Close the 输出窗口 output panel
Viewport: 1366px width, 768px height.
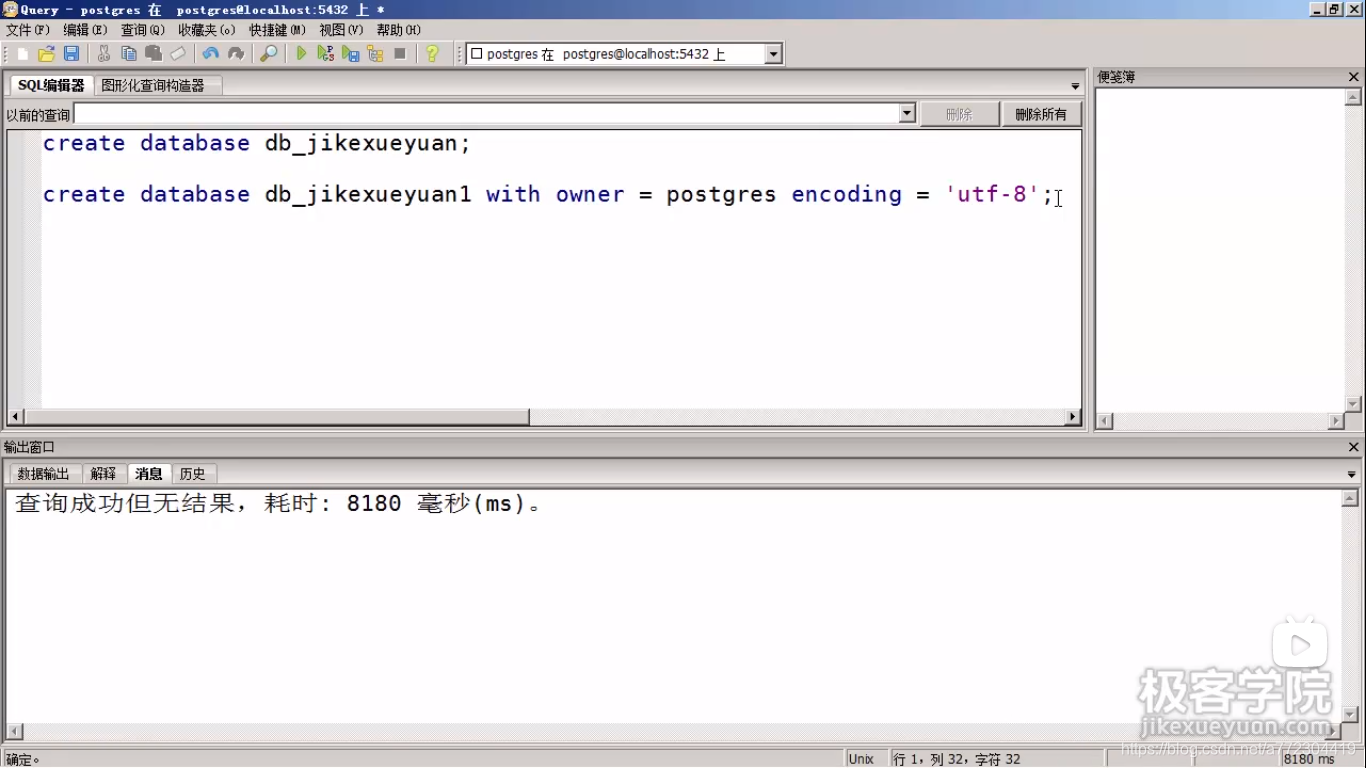click(1354, 447)
